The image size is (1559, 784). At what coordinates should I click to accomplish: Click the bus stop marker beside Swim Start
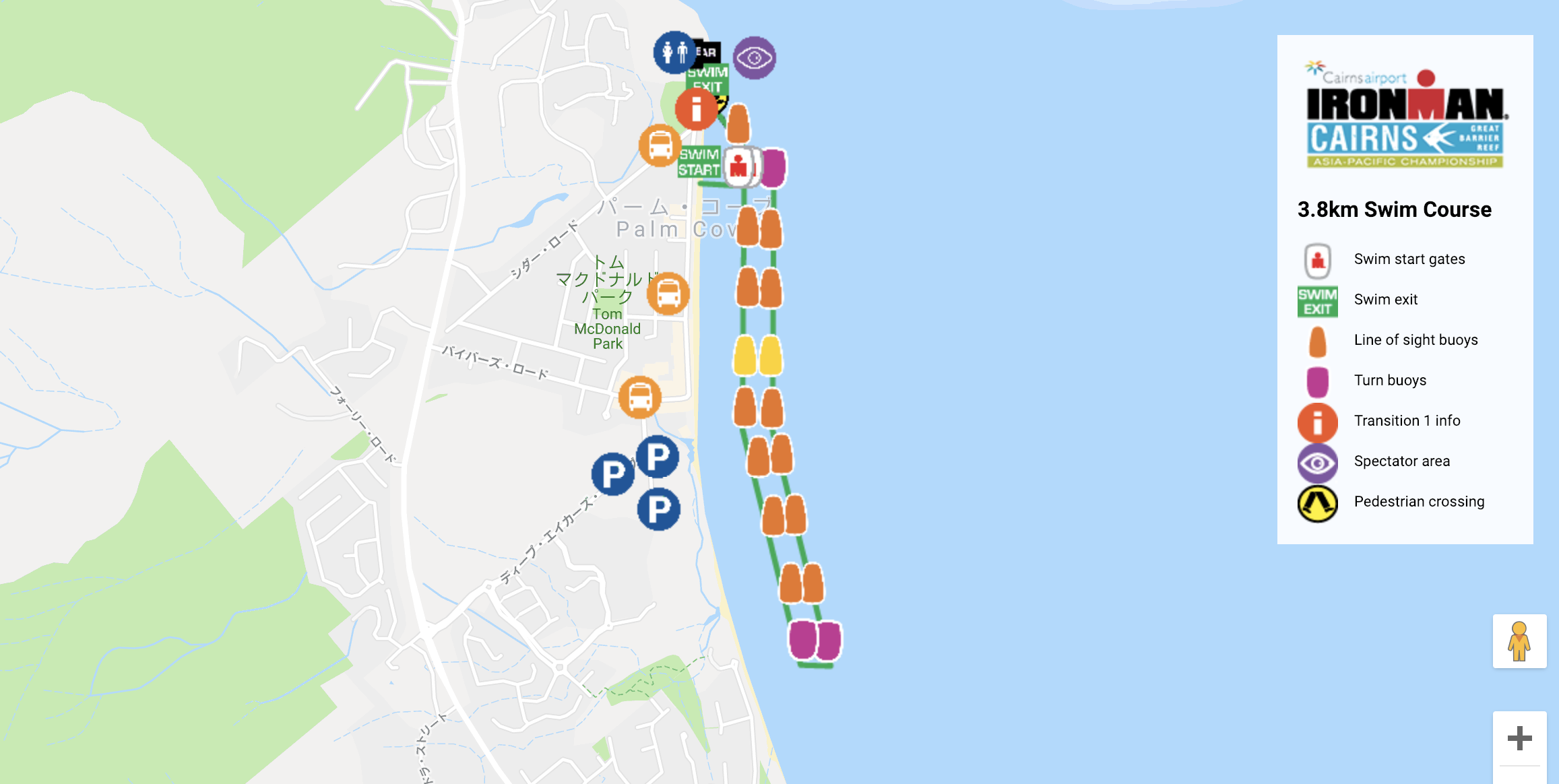tap(660, 145)
